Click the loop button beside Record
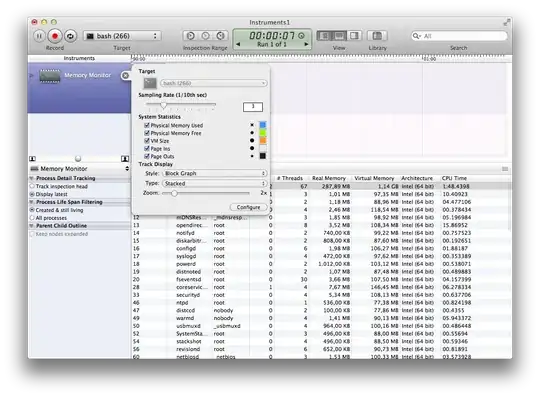The height and width of the screenshot is (397, 540). [x=70, y=36]
